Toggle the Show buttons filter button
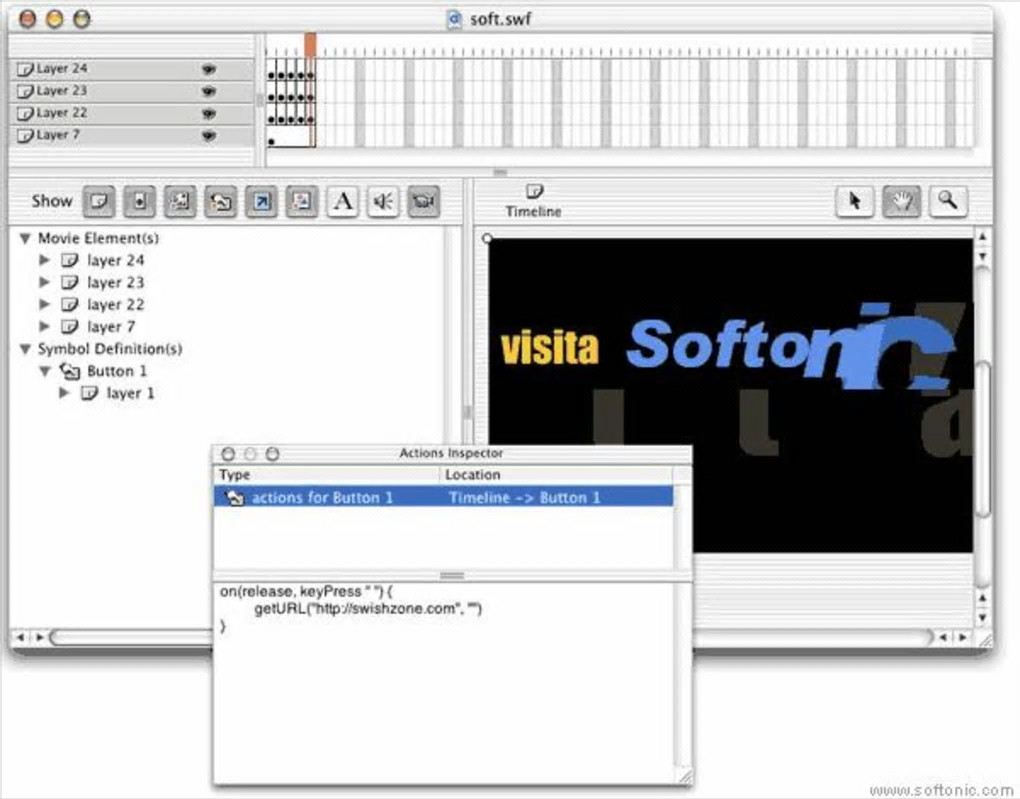This screenshot has width=1020, height=799. [221, 202]
